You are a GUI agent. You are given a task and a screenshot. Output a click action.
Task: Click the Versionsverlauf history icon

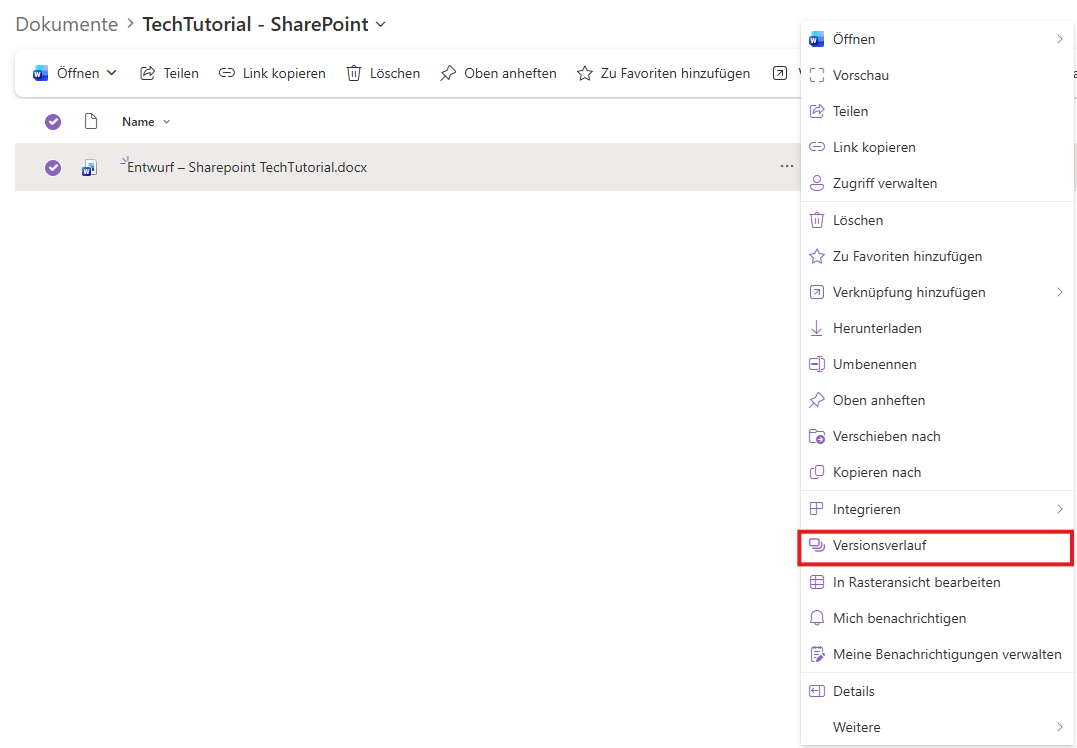pos(817,545)
